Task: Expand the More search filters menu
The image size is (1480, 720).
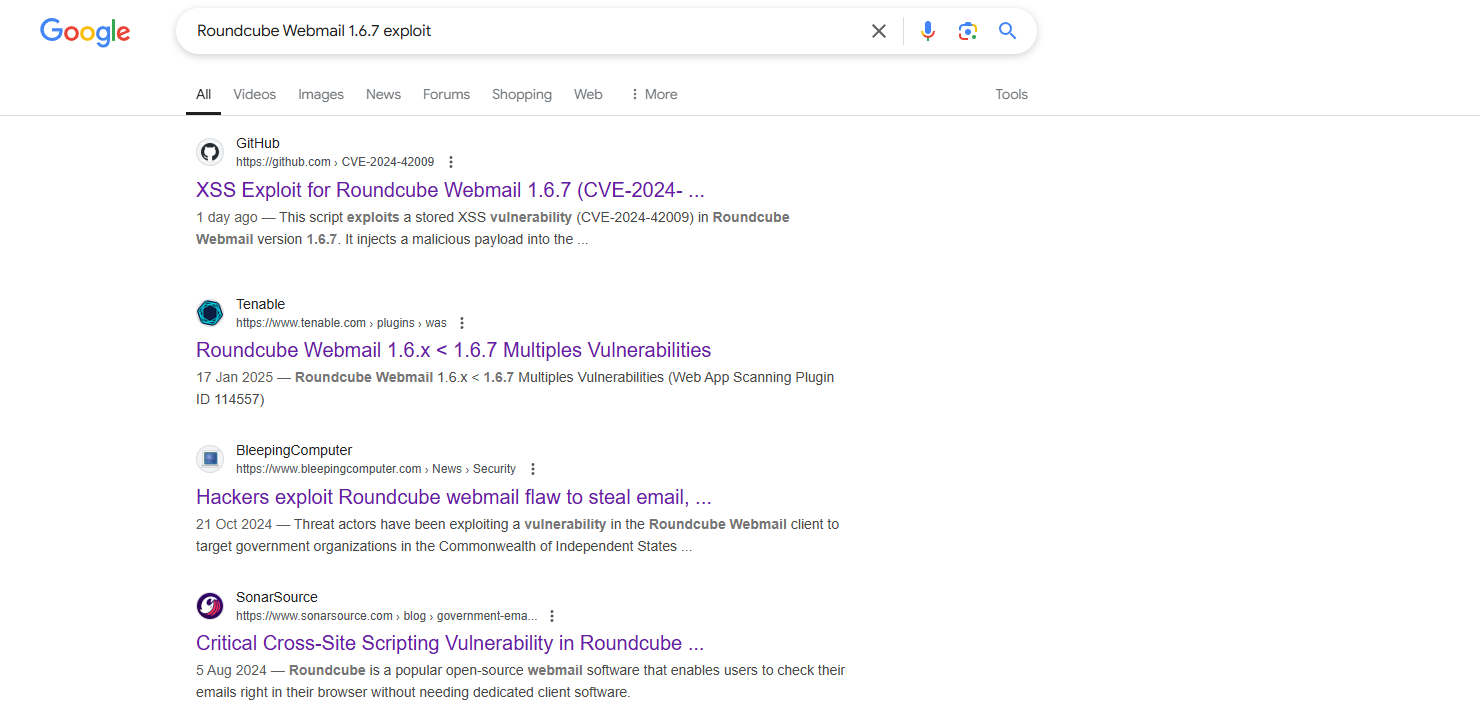Action: point(653,94)
